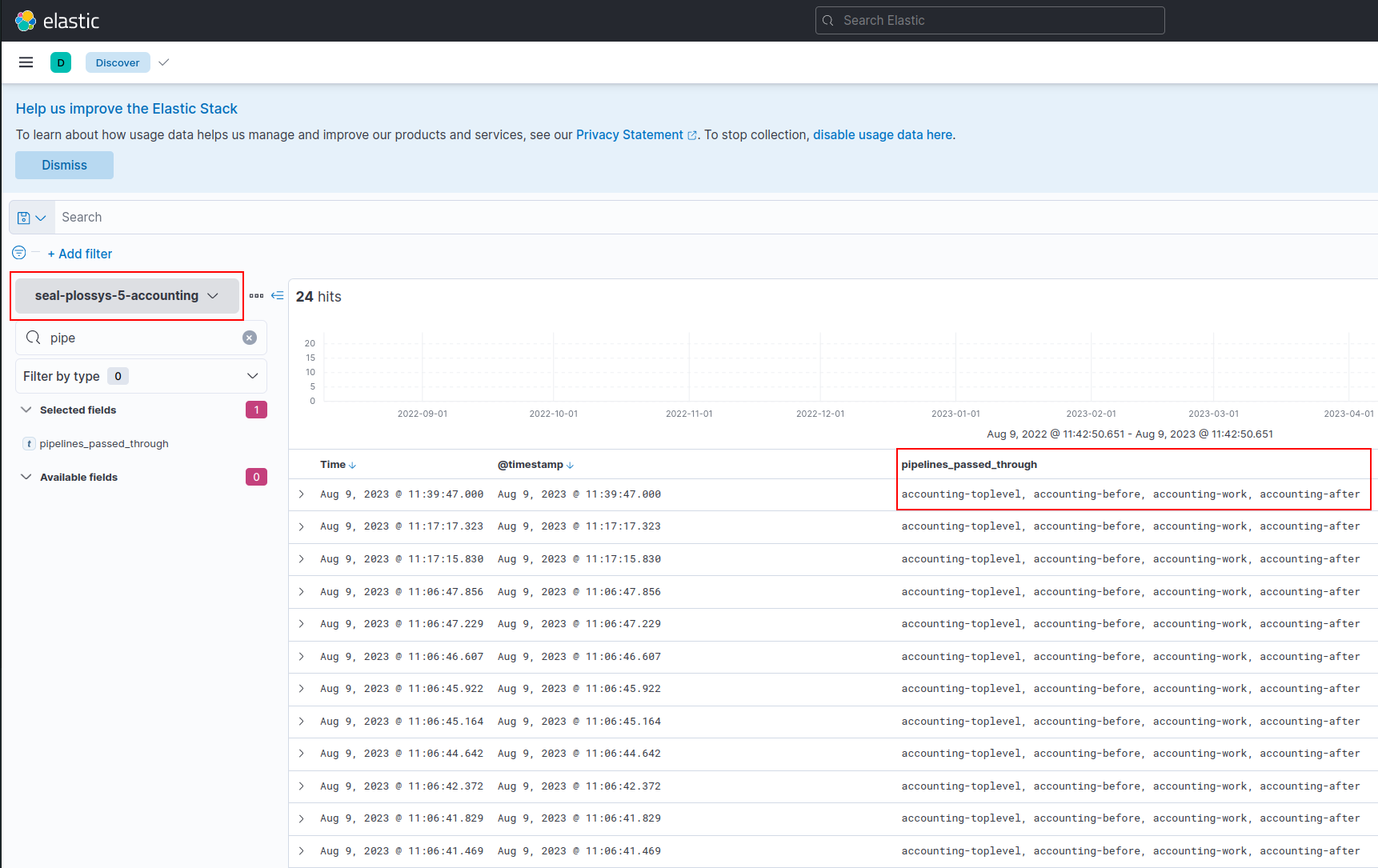1378x868 pixels.
Task: Expand the first document row chevron
Action: tap(301, 494)
